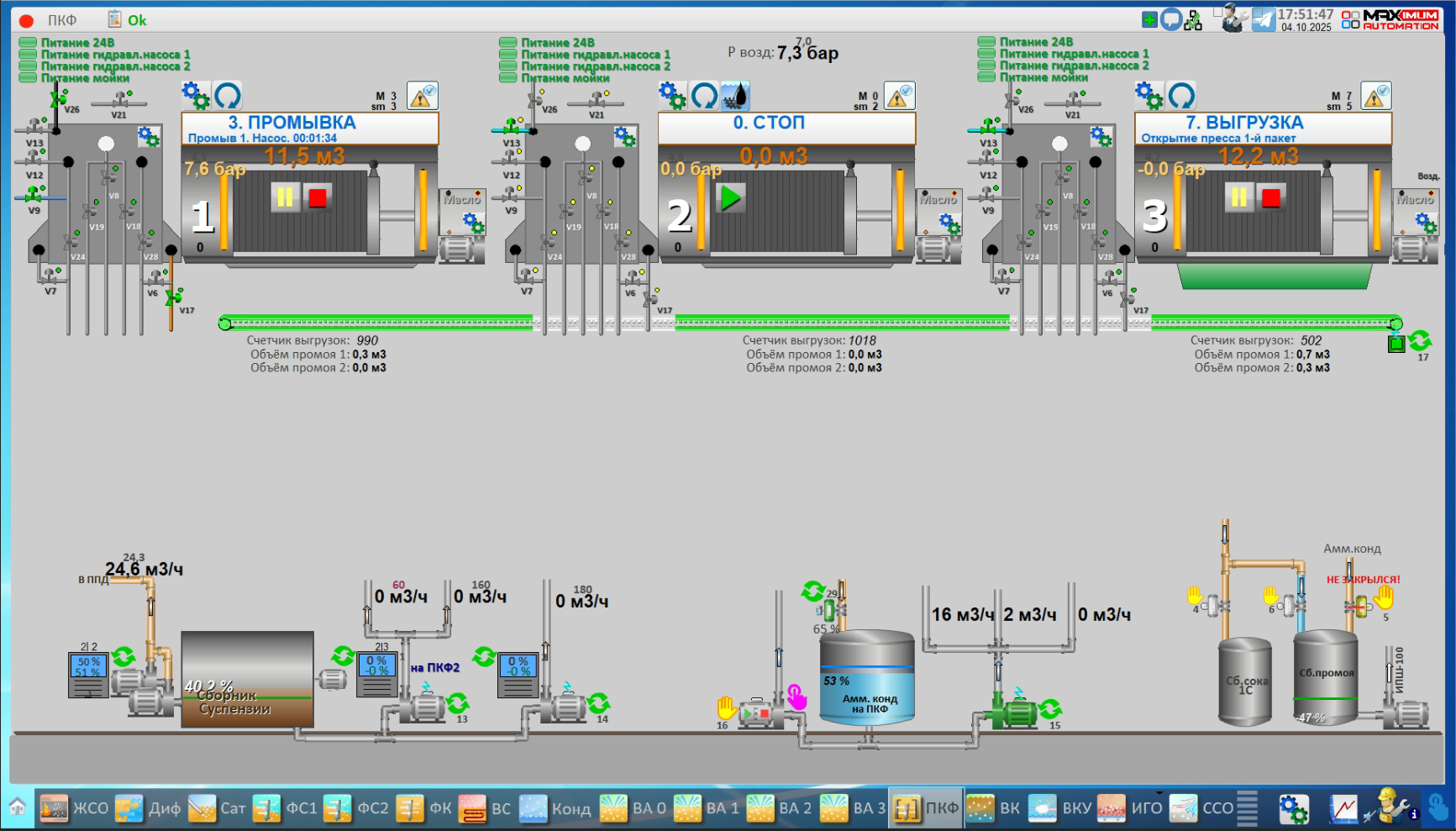Switch to the Конд screen tab
The height and width of the screenshot is (831, 1456).
[555, 808]
